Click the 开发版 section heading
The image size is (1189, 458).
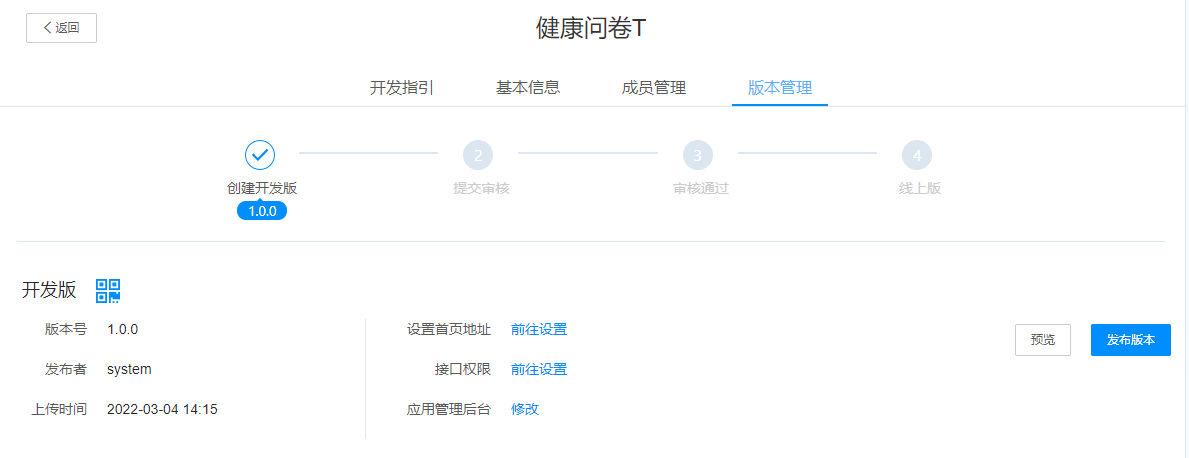tap(49, 290)
